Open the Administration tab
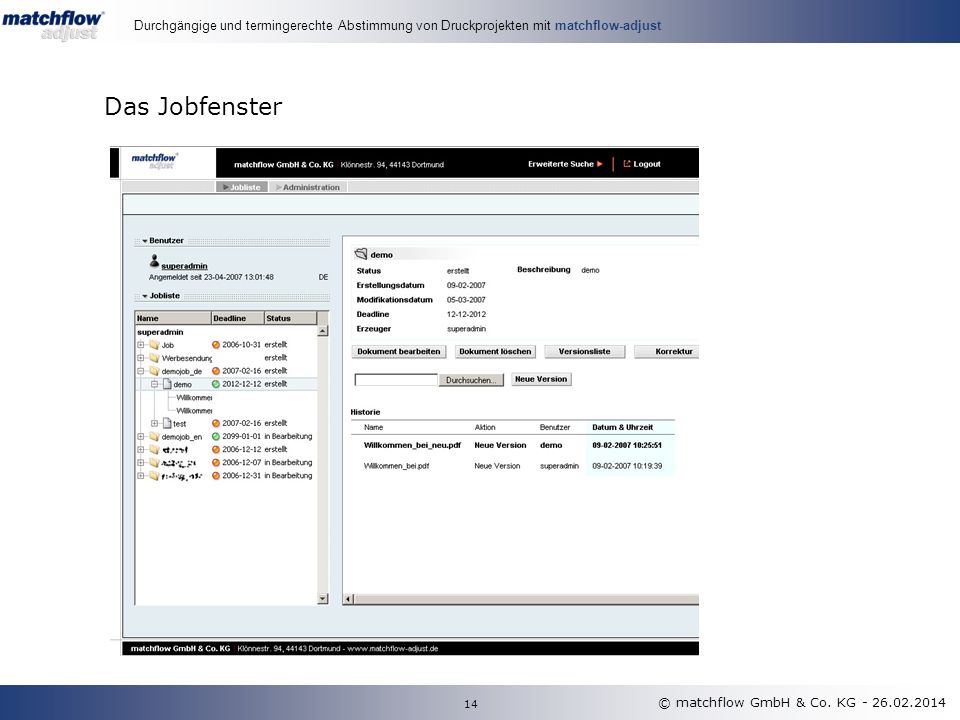This screenshot has width=960, height=720. 307,187
